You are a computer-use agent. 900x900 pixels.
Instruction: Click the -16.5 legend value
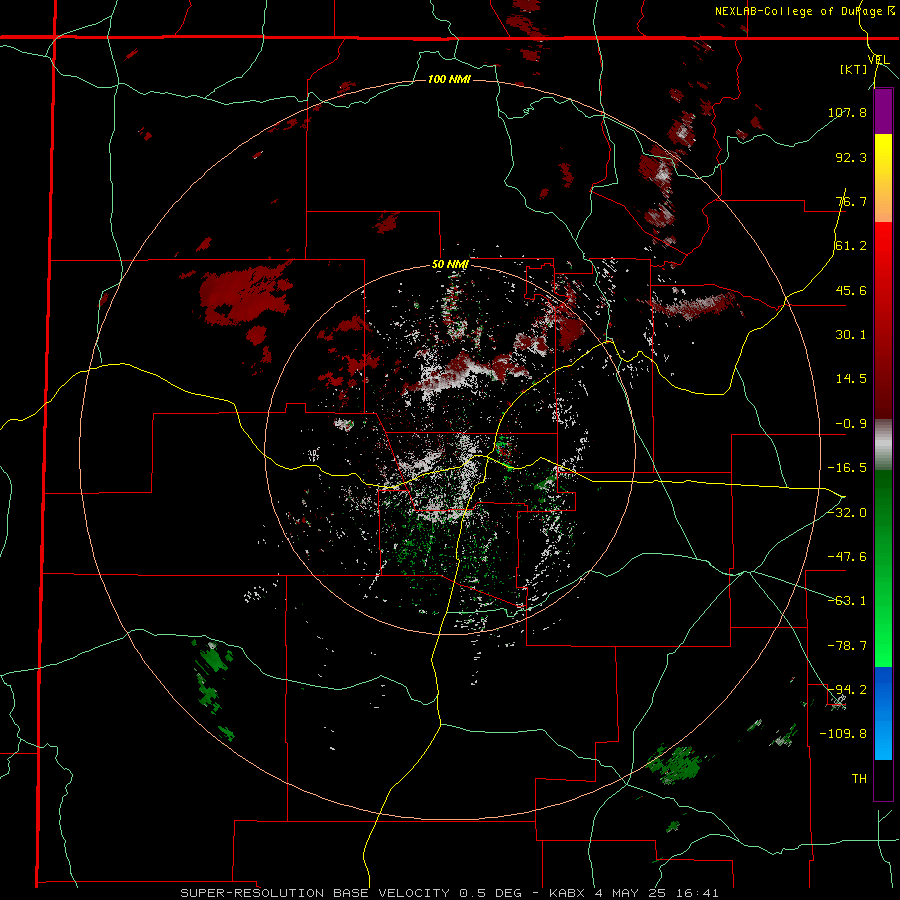pyautogui.click(x=847, y=468)
